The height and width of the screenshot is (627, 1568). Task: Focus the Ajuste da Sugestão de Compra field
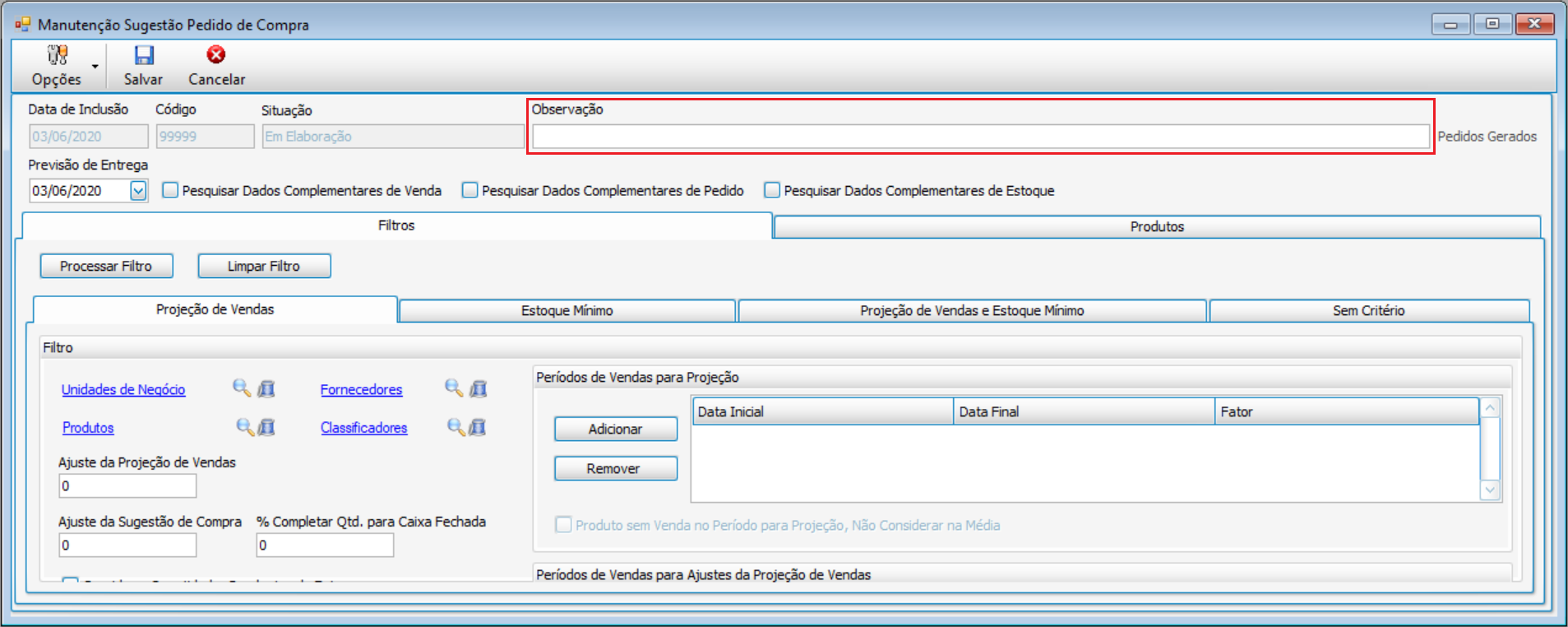click(127, 546)
